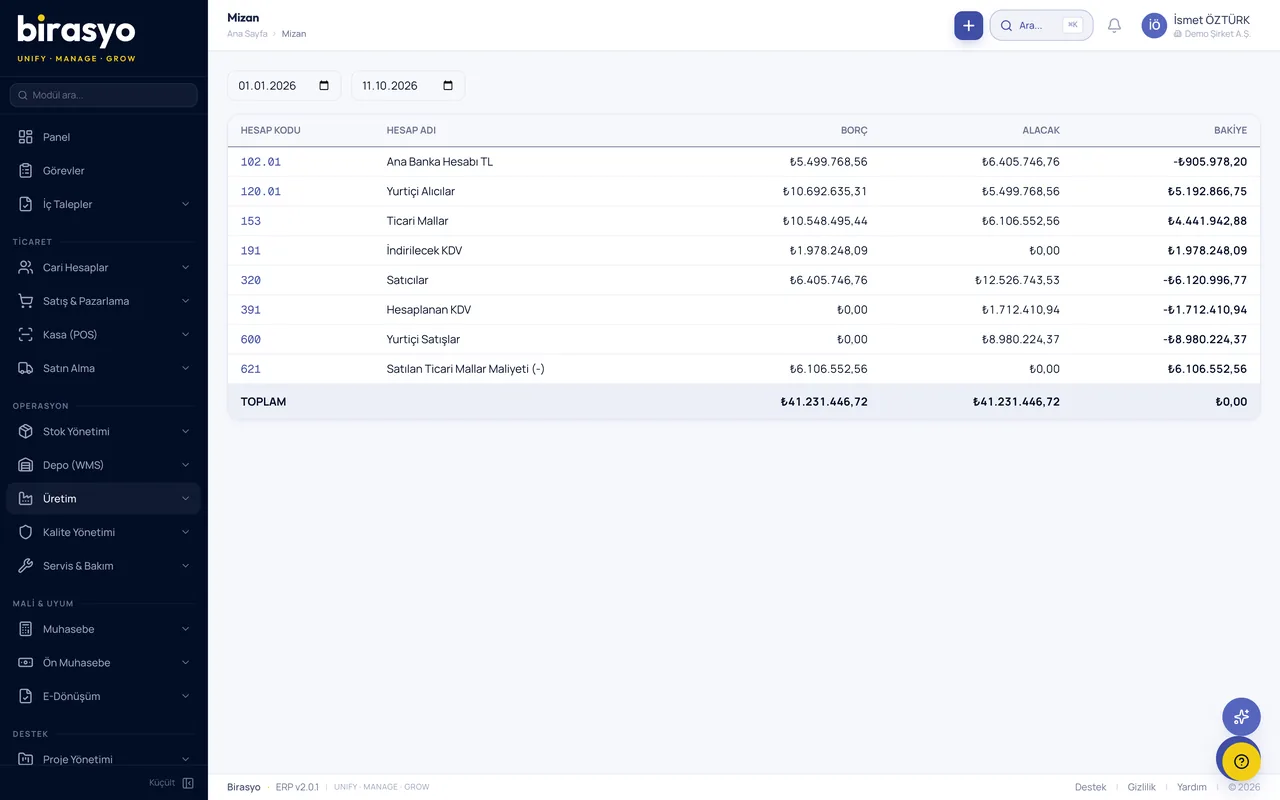Click the Modül ara search field
This screenshot has height=800, width=1280.
pos(104,95)
